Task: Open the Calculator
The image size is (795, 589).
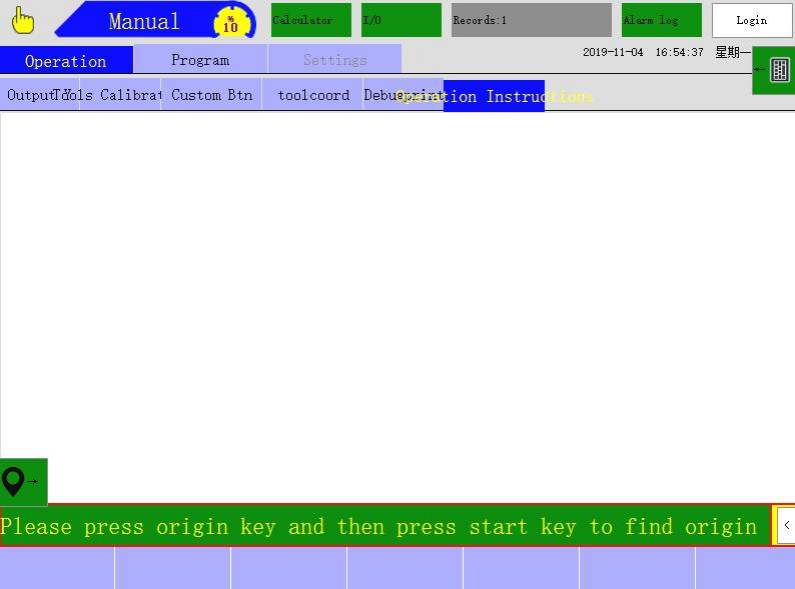Action: 310,20
